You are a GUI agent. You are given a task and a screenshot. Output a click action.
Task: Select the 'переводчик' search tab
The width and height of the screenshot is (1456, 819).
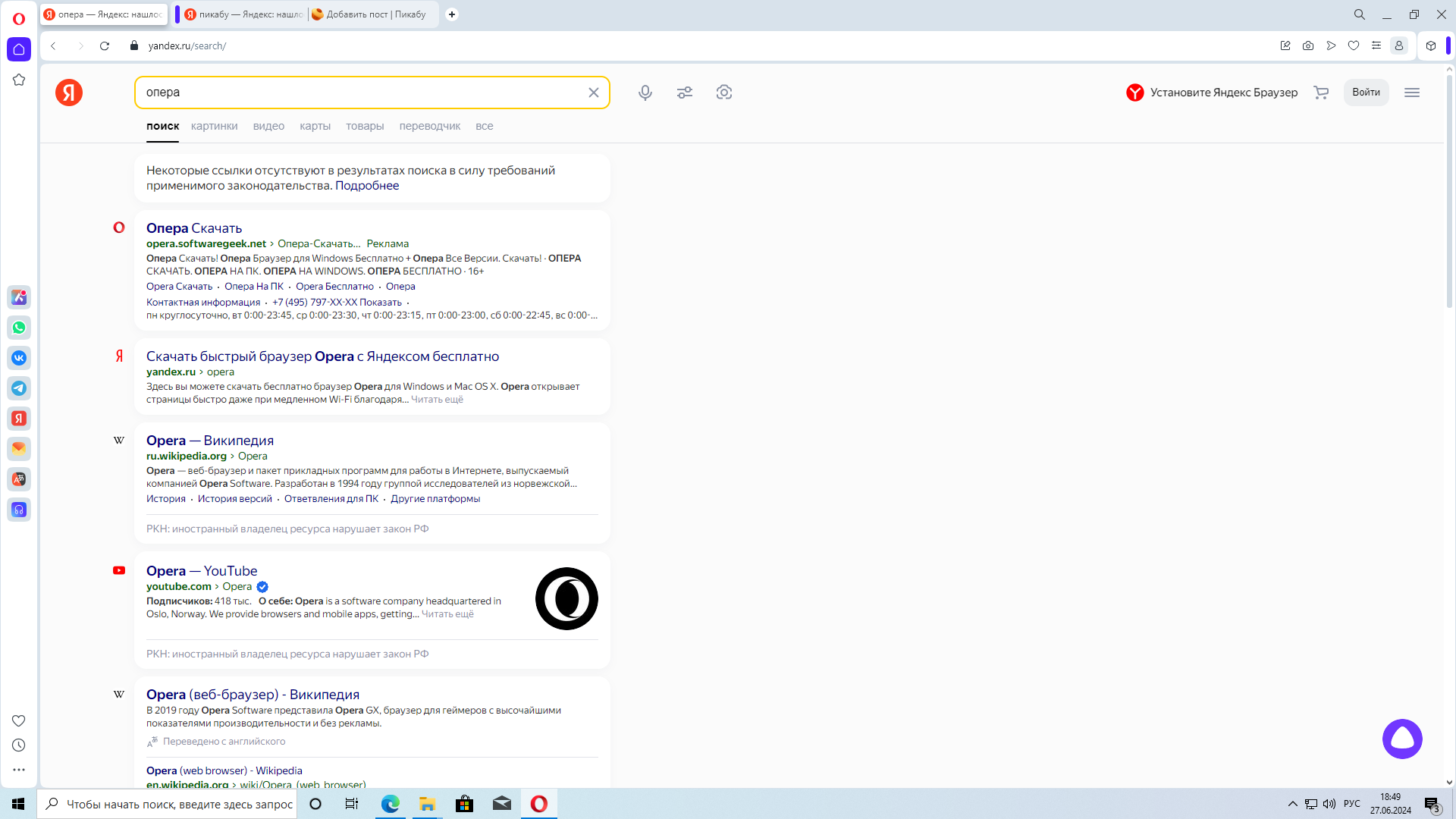click(x=430, y=126)
